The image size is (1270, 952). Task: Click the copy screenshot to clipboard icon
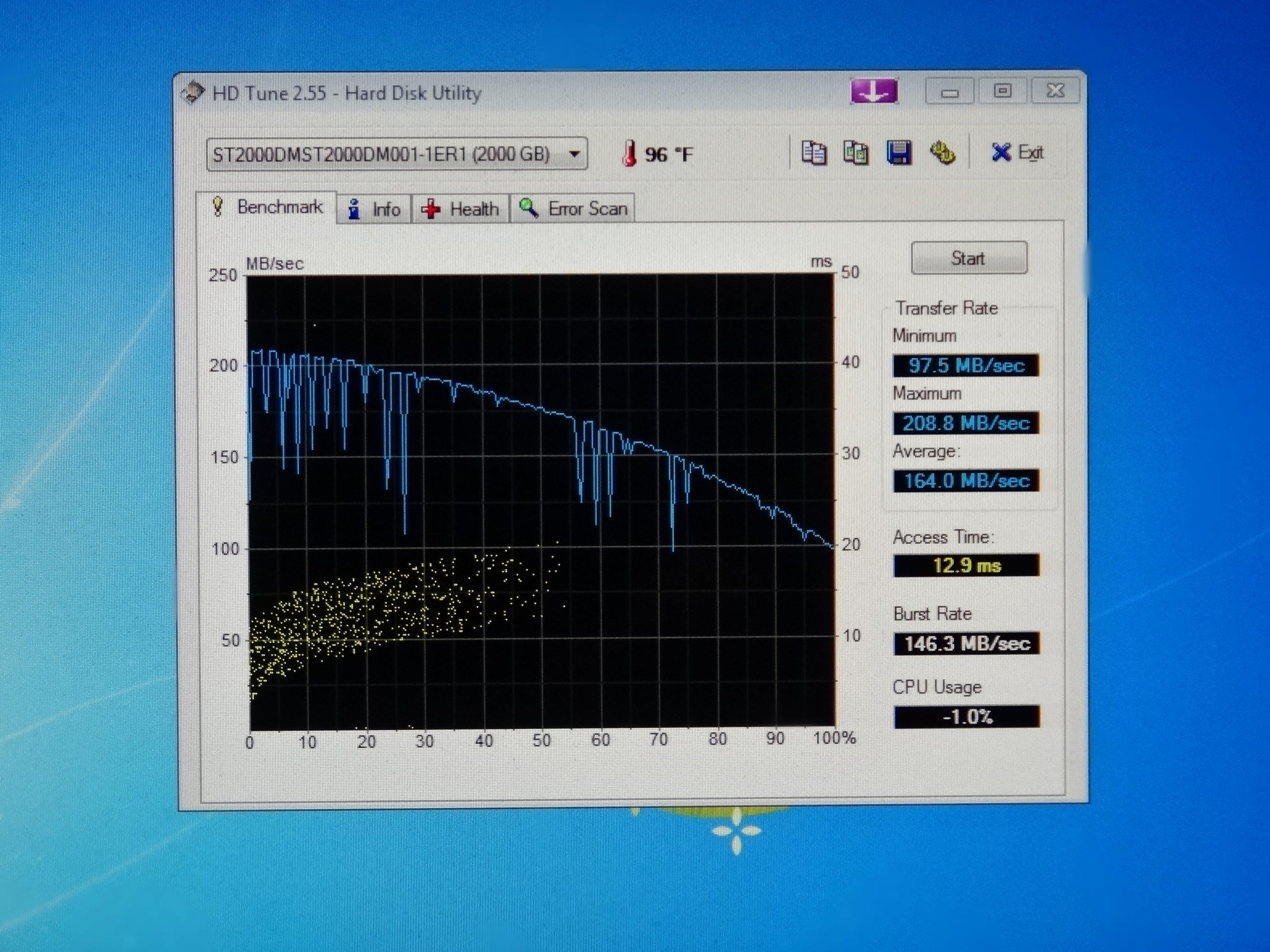(855, 153)
